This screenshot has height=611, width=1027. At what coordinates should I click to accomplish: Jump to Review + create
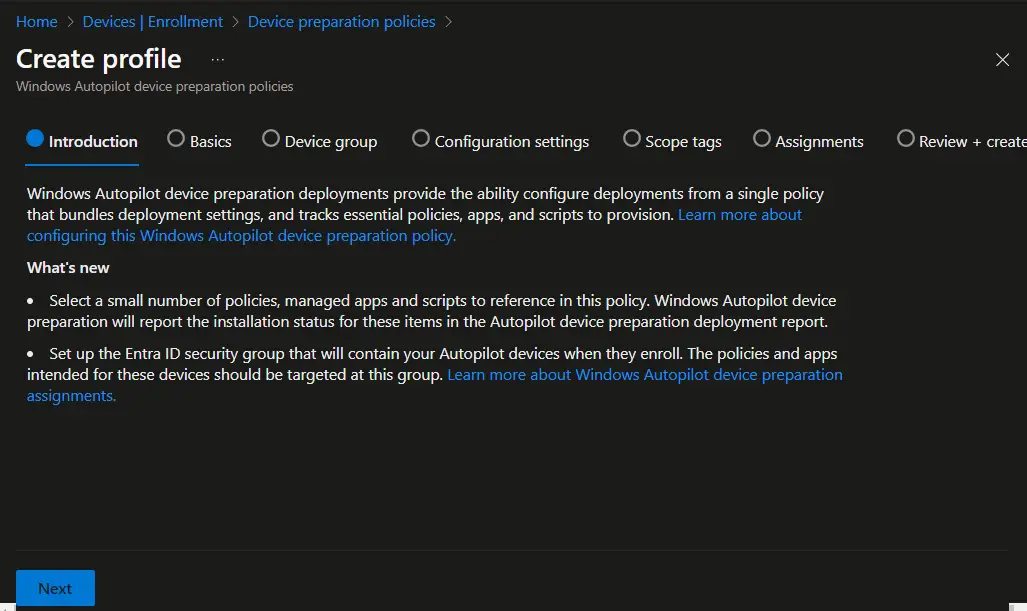[x=967, y=141]
